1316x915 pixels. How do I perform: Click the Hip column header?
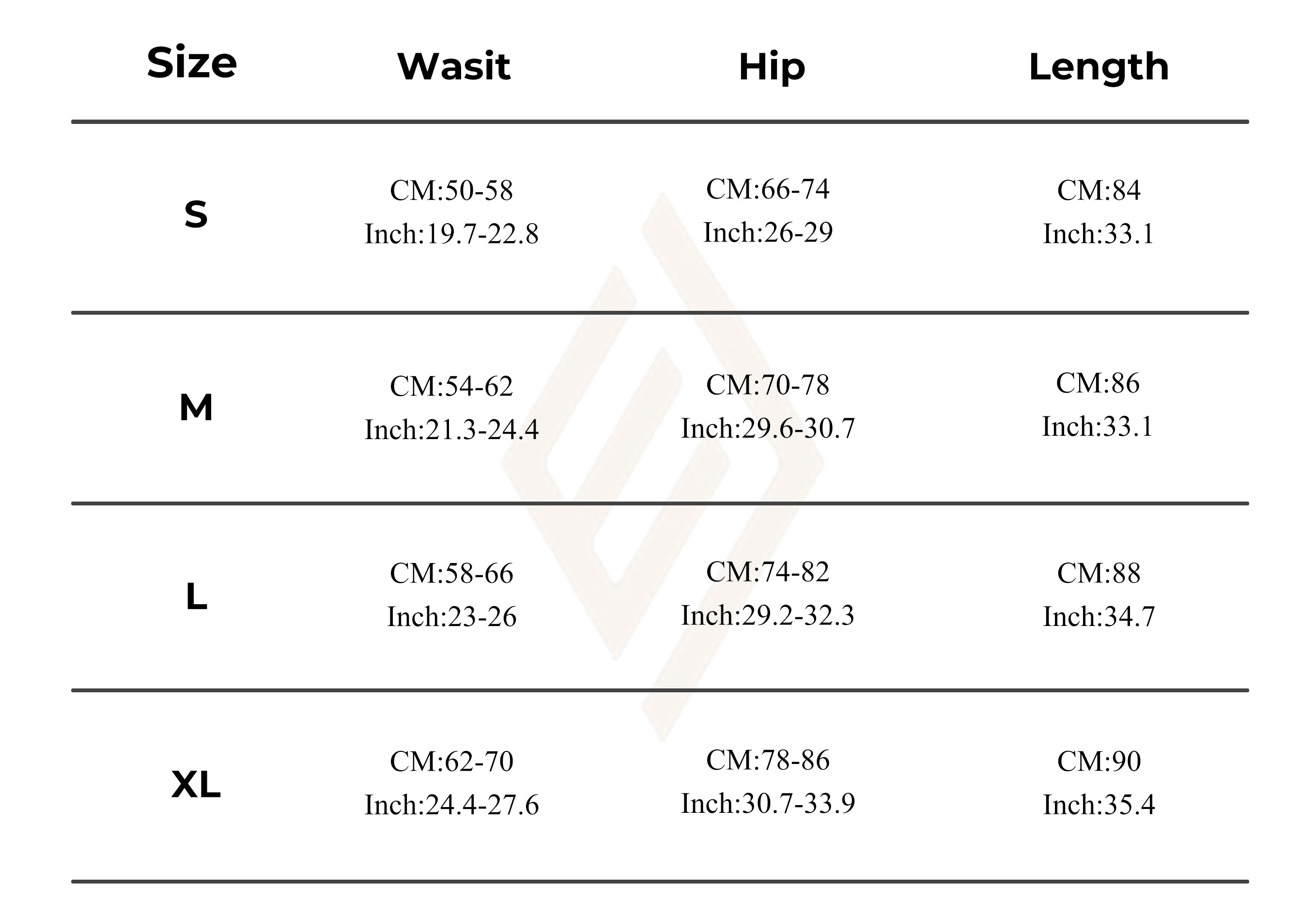pos(772,68)
